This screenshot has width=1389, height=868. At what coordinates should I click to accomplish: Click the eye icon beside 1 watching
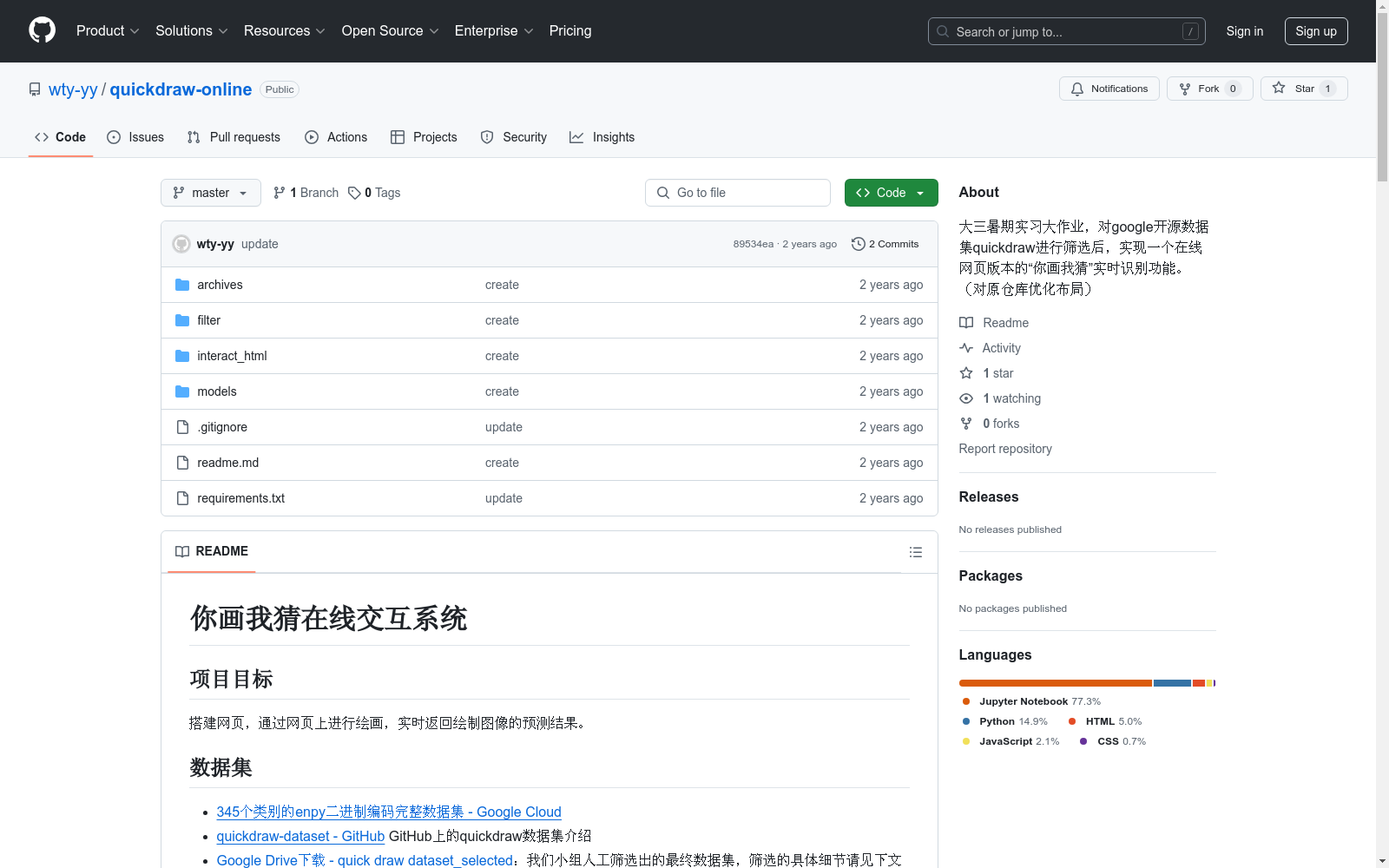(966, 398)
